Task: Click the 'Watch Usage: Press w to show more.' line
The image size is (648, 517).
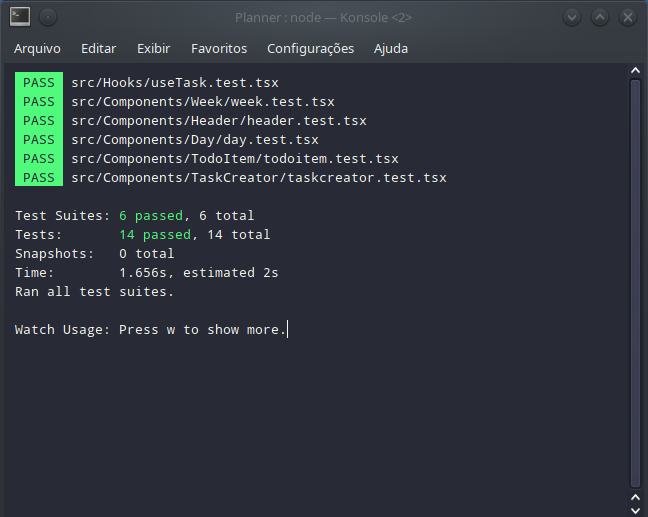Action: (150, 330)
